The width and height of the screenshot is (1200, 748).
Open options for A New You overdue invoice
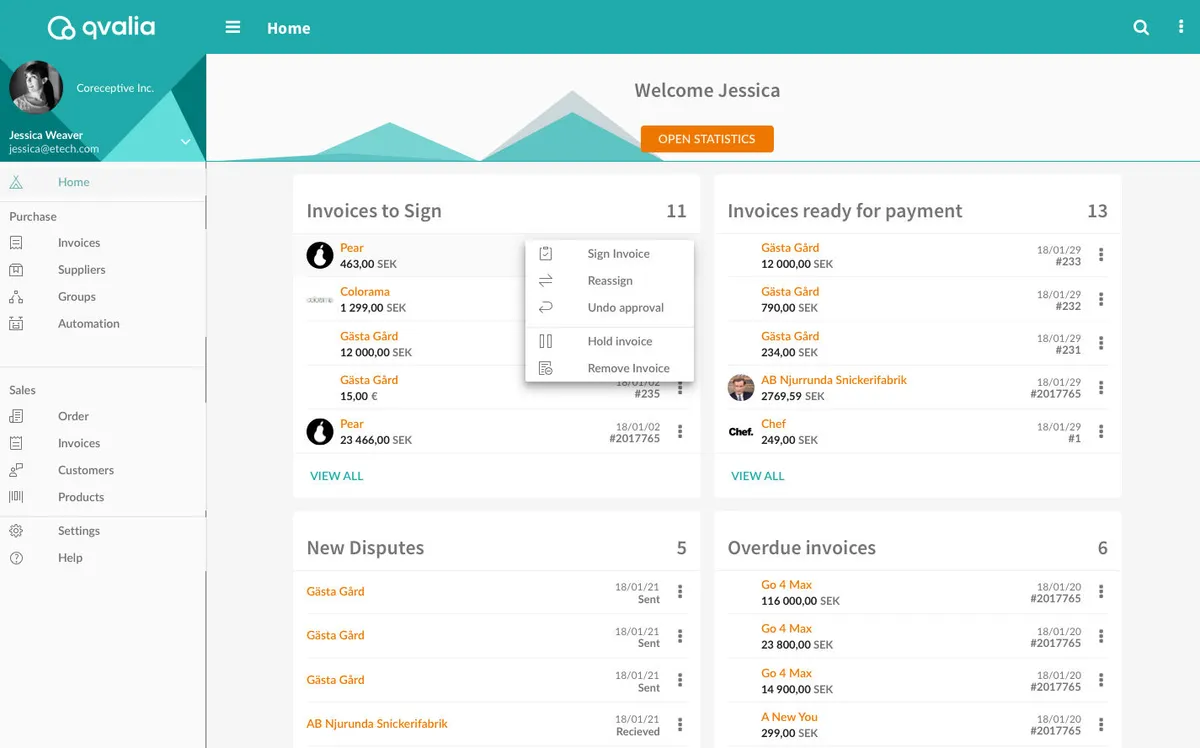click(x=1101, y=725)
